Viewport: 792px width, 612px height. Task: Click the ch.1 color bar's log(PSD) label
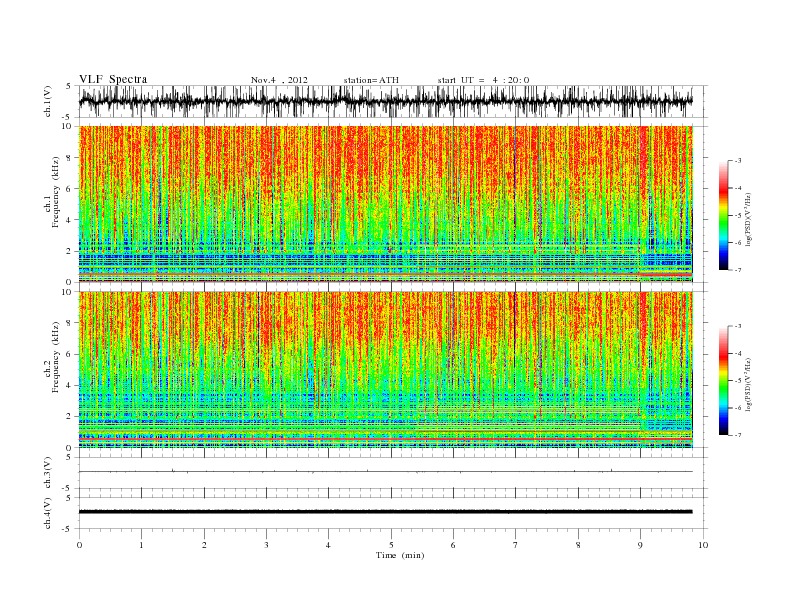(748, 217)
